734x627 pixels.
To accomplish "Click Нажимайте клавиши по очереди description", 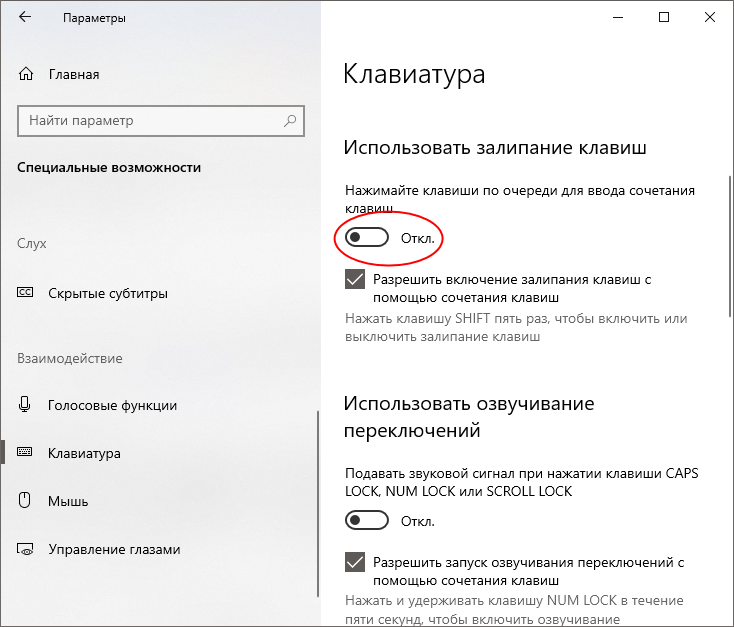I will click(520, 199).
